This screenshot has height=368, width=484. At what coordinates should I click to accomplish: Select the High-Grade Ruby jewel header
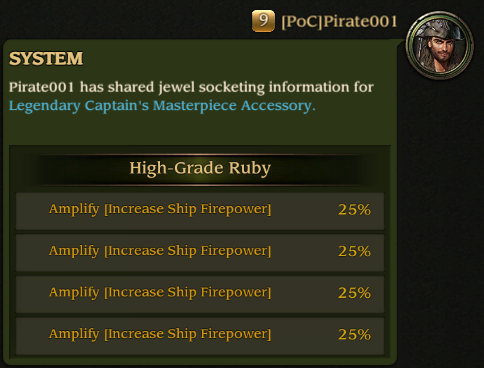200,168
